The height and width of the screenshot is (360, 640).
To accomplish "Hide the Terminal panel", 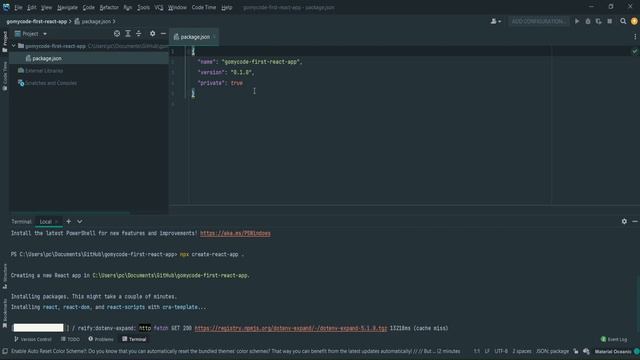I will [635, 221].
